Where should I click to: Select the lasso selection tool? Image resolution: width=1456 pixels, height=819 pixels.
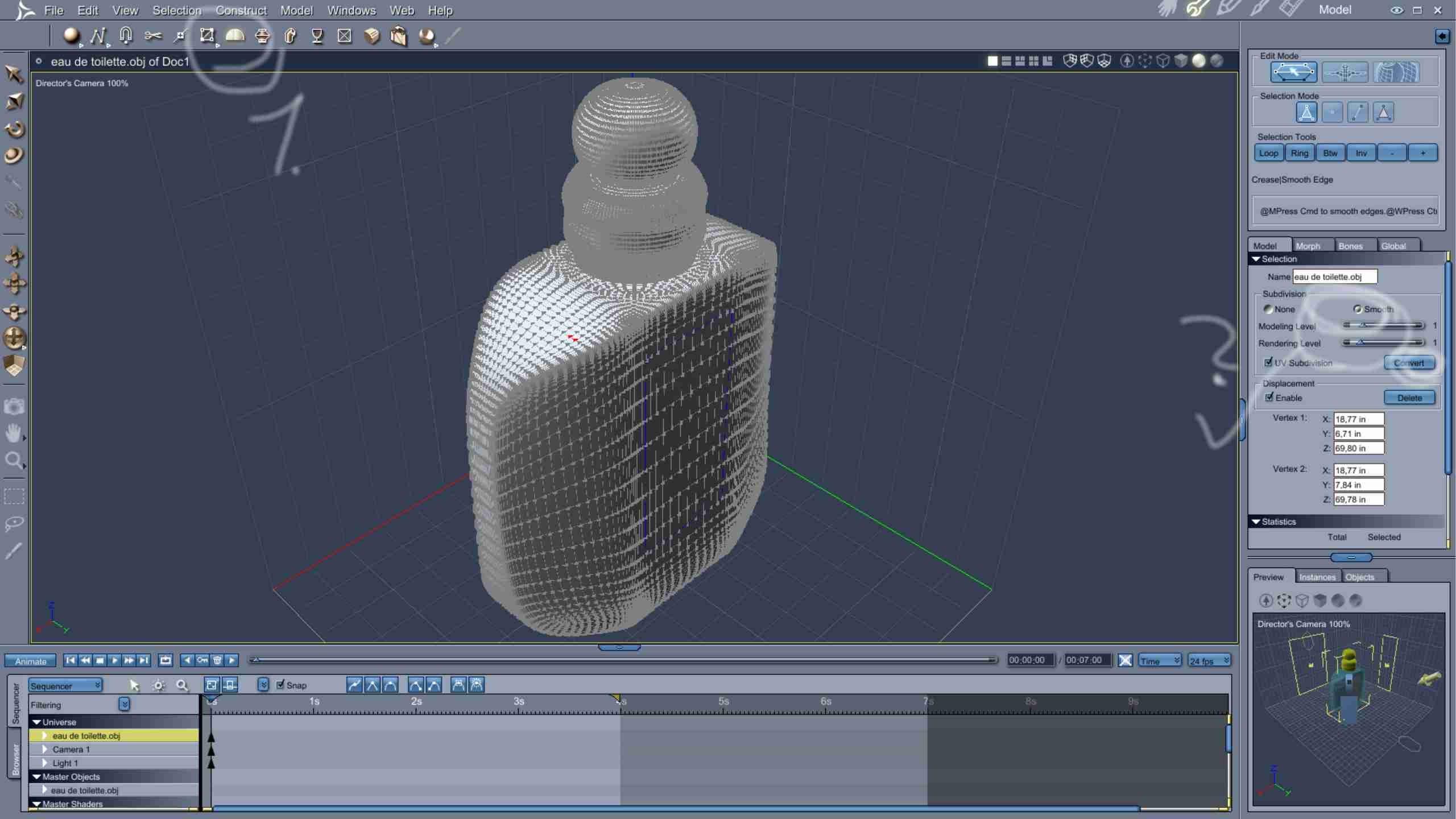tap(14, 523)
